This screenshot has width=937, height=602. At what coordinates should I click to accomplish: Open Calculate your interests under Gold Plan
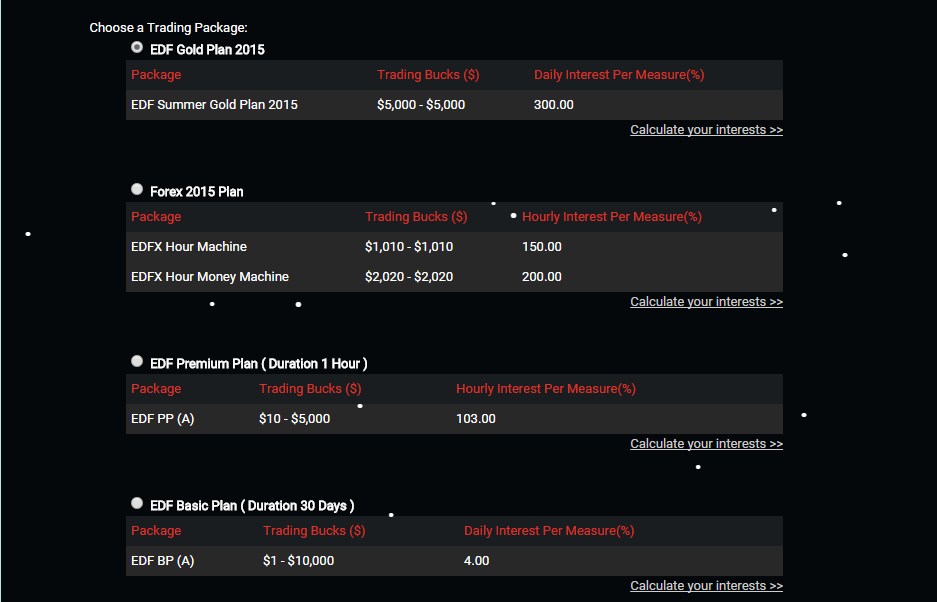(706, 130)
